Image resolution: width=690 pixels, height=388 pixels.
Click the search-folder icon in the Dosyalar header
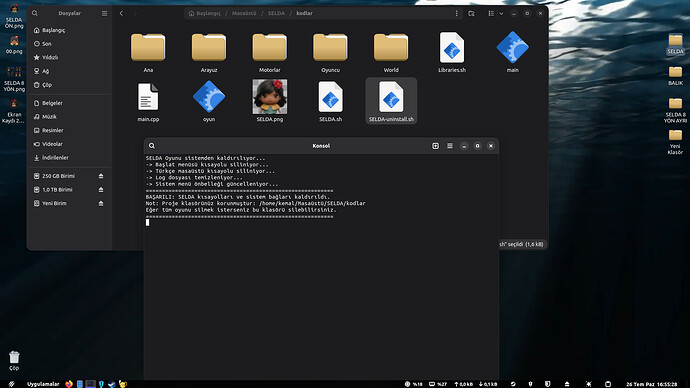pos(471,13)
